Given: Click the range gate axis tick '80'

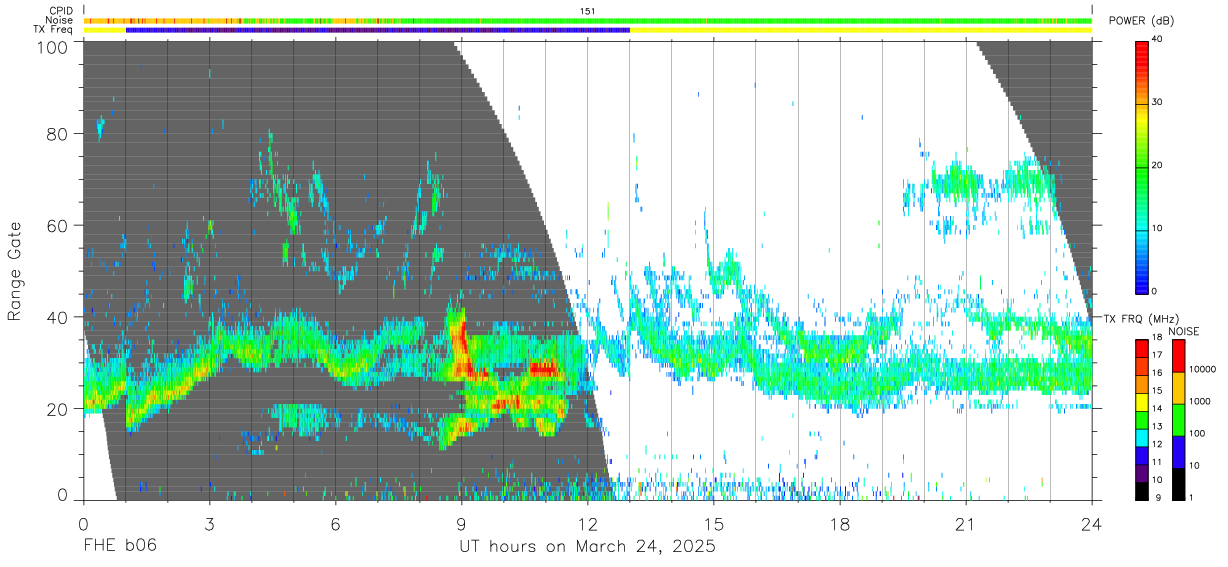Looking at the screenshot, I should coord(57,134).
